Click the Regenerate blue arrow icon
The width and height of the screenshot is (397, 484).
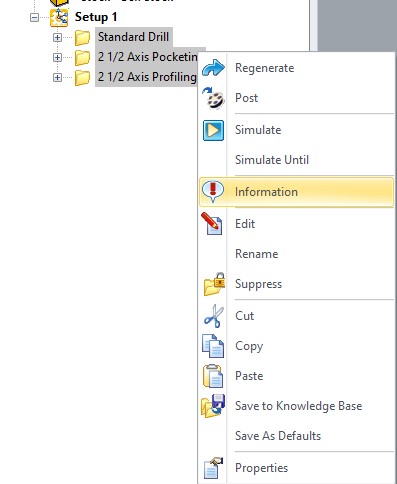213,68
